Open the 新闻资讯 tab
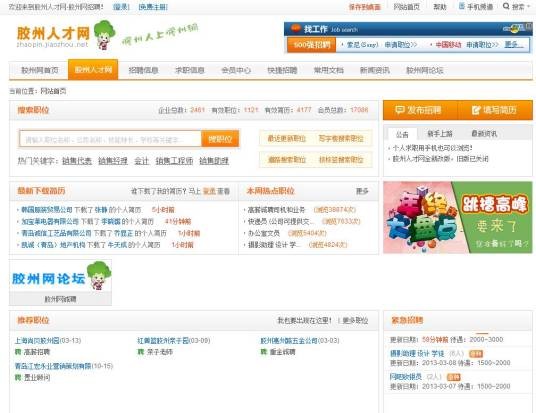Screen dimensions: 536x413 tap(375, 70)
